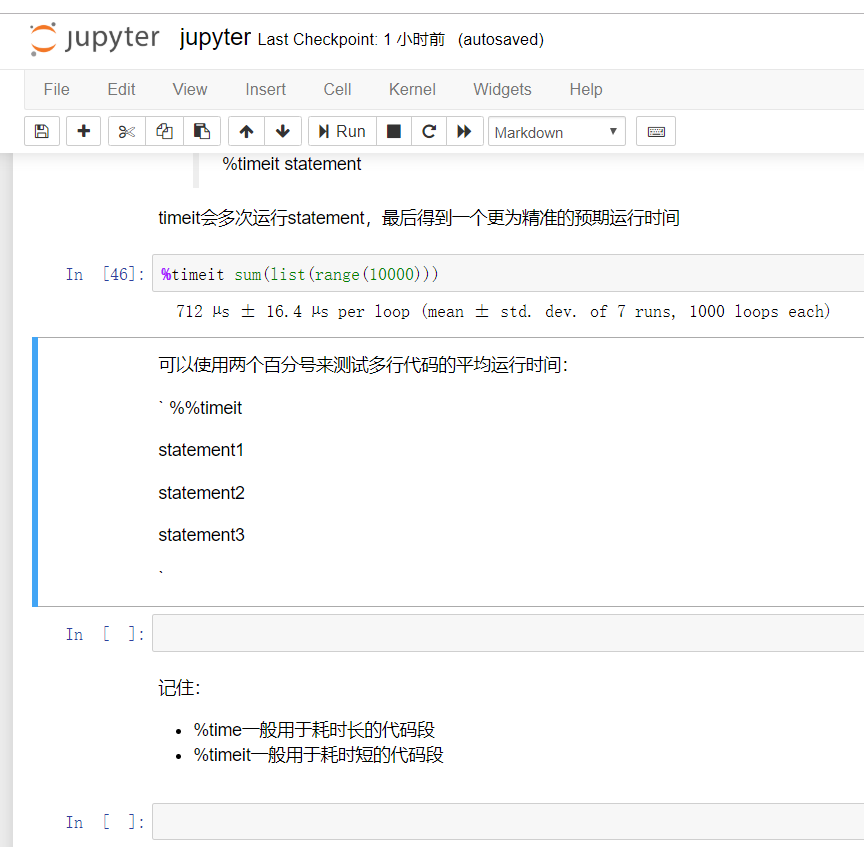Move selected cell up

click(246, 131)
